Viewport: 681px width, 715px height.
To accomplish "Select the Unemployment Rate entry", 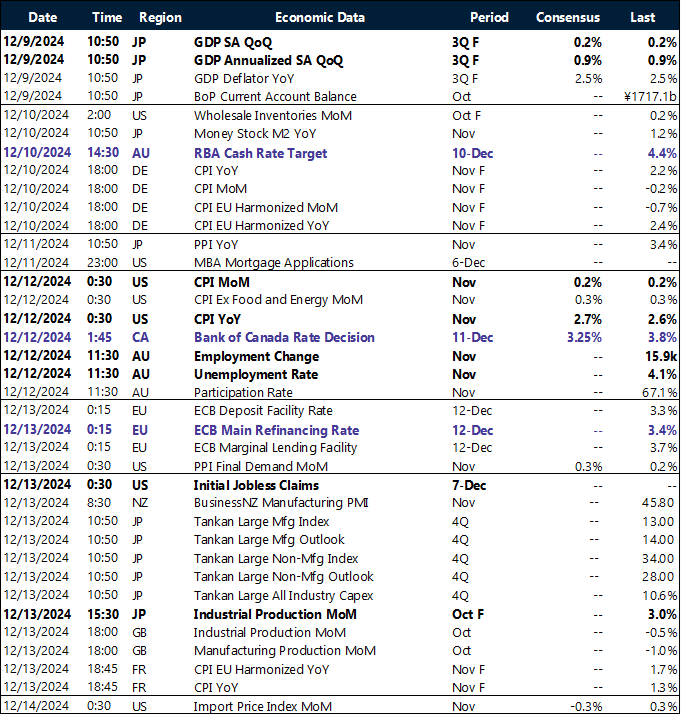I will pyautogui.click(x=256, y=374).
